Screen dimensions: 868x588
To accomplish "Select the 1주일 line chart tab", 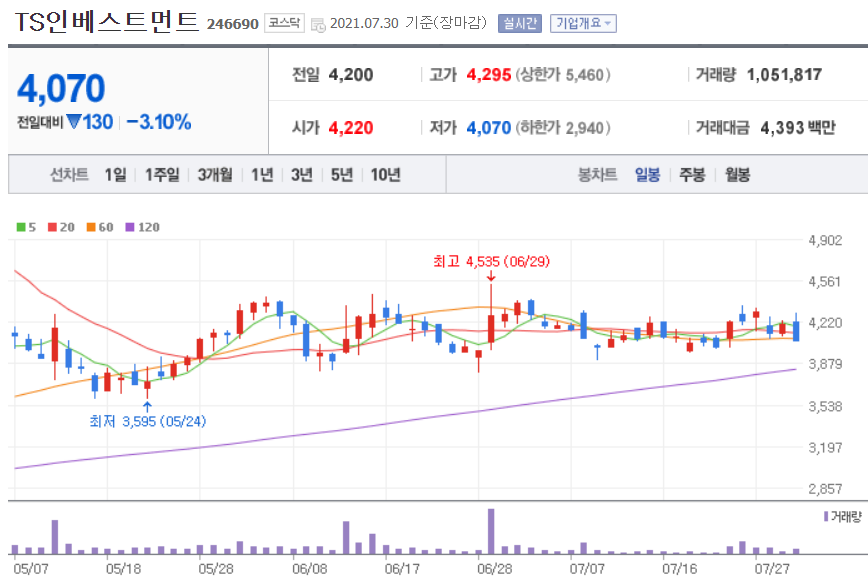I will [162, 175].
